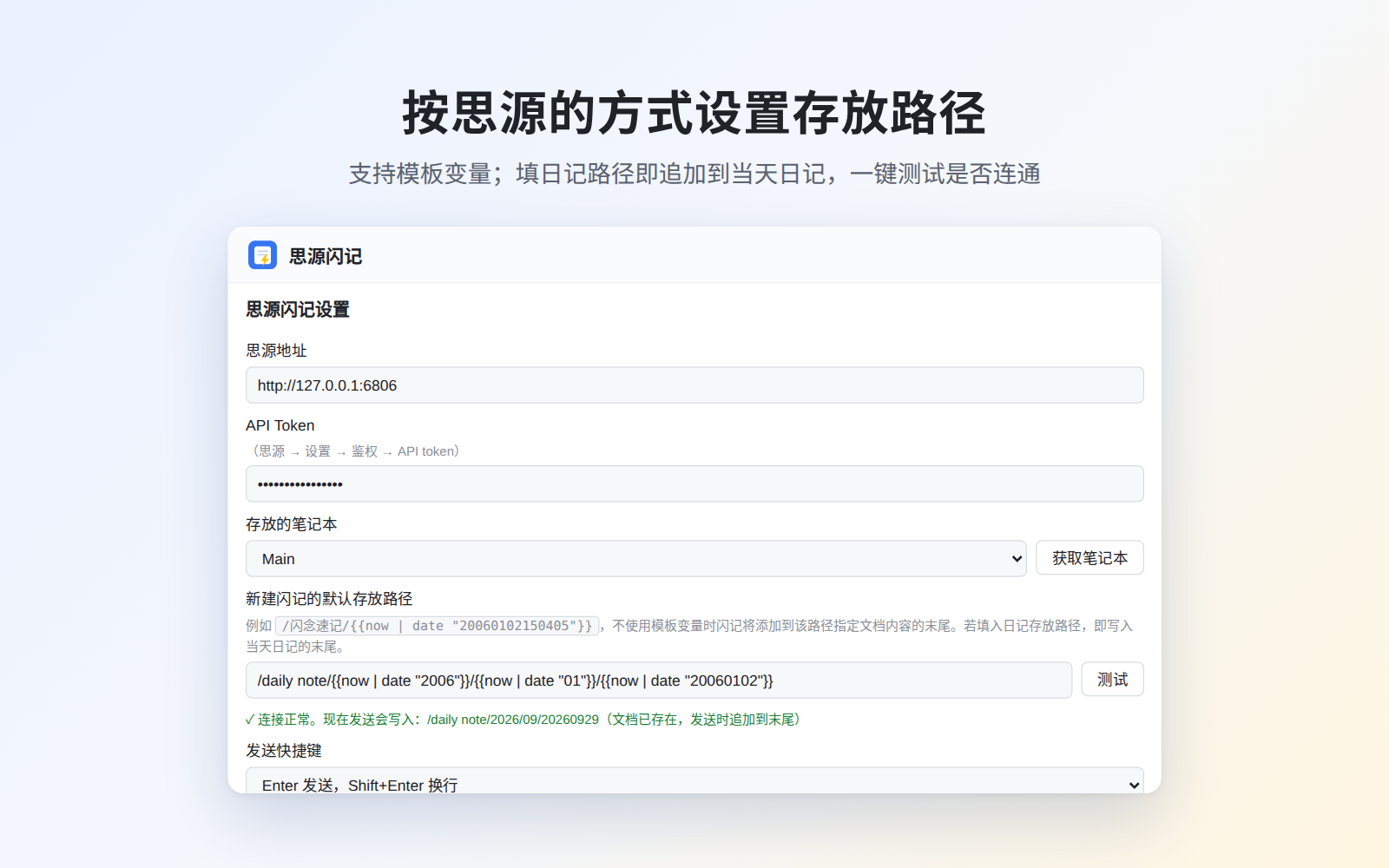The width and height of the screenshot is (1389, 868).
Task: Click into the masked API Token field
Action: point(694,483)
